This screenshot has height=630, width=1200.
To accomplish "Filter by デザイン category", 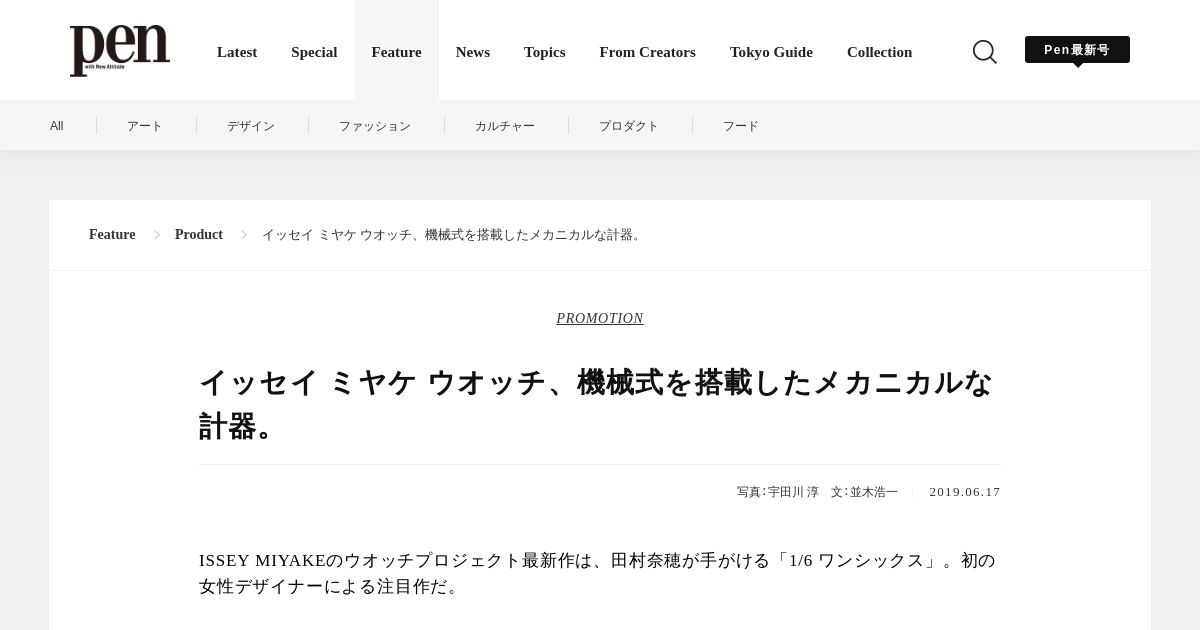I will pyautogui.click(x=251, y=126).
